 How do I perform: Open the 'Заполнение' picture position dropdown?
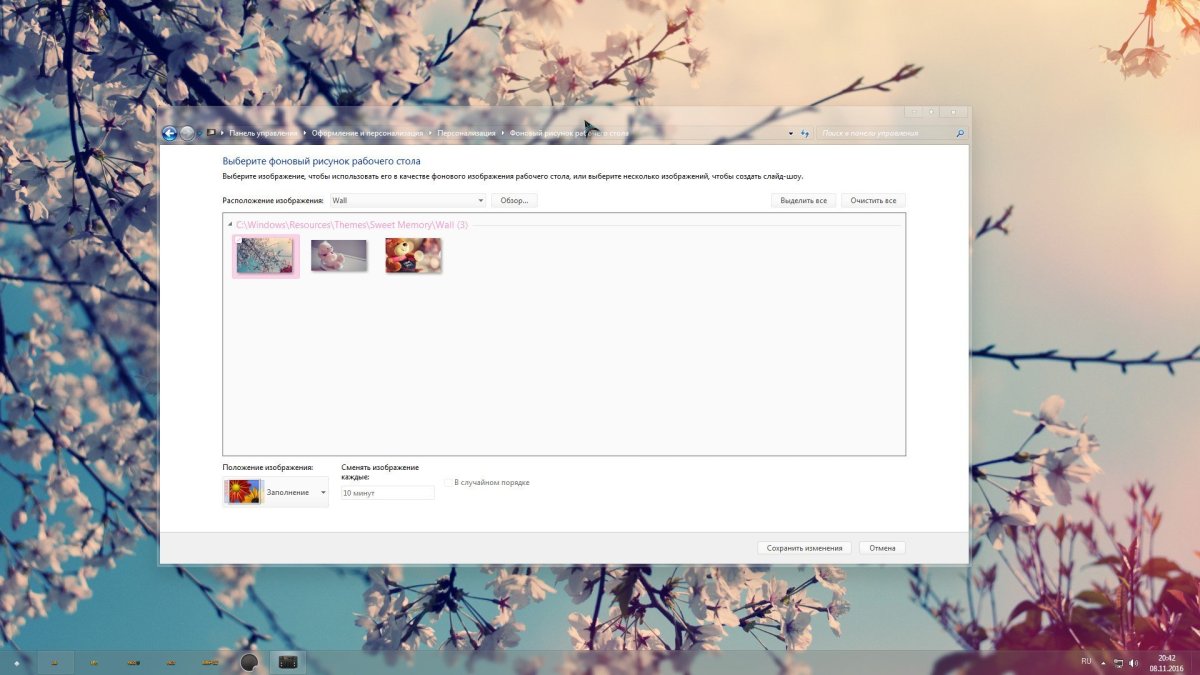pyautogui.click(x=276, y=492)
